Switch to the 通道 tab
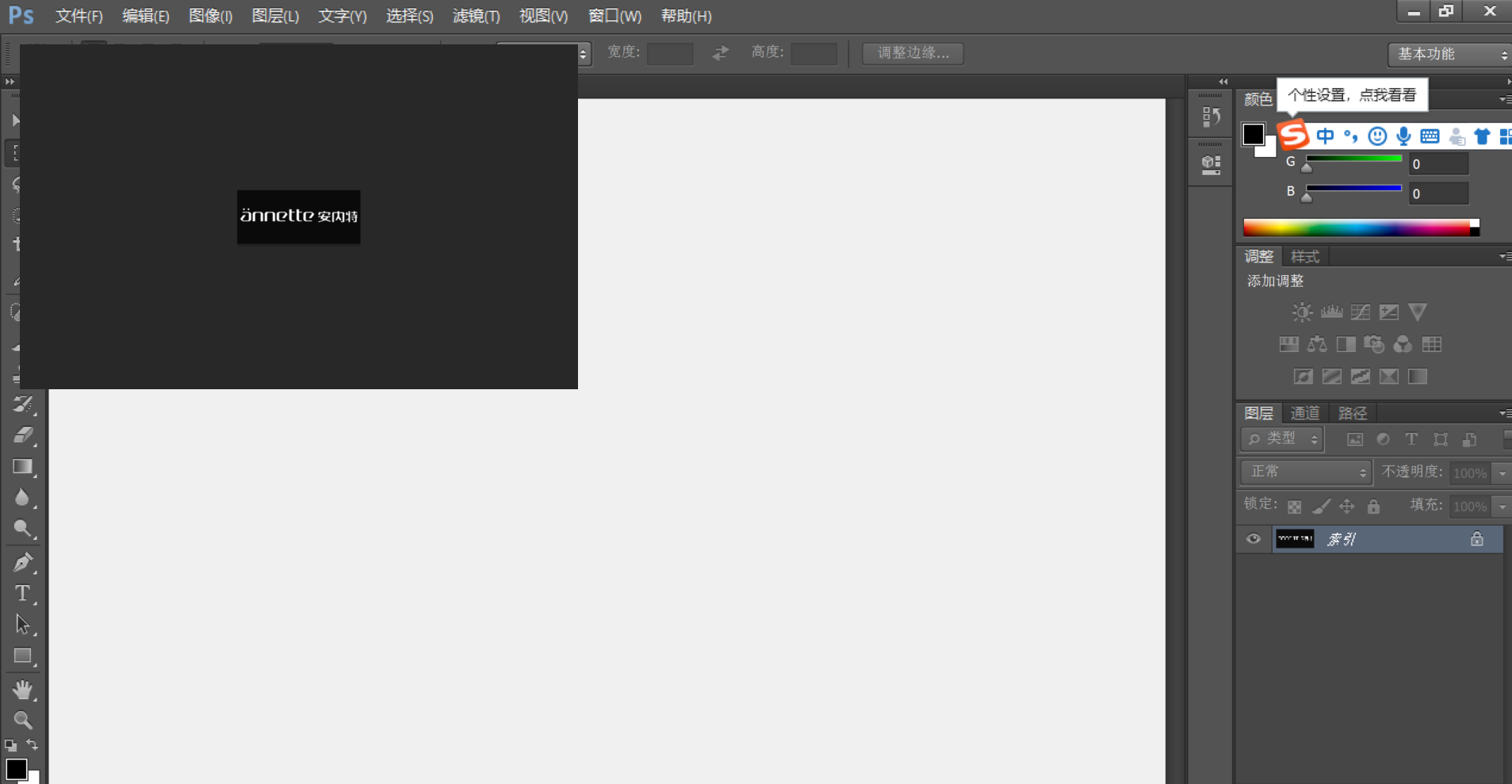The image size is (1512, 784). (x=1304, y=413)
